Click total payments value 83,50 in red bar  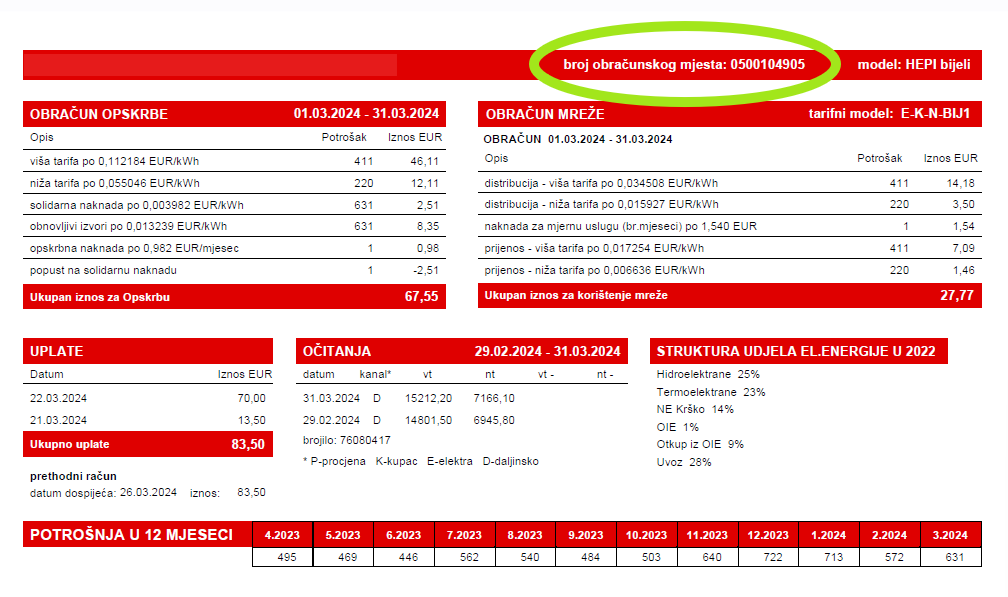248,444
